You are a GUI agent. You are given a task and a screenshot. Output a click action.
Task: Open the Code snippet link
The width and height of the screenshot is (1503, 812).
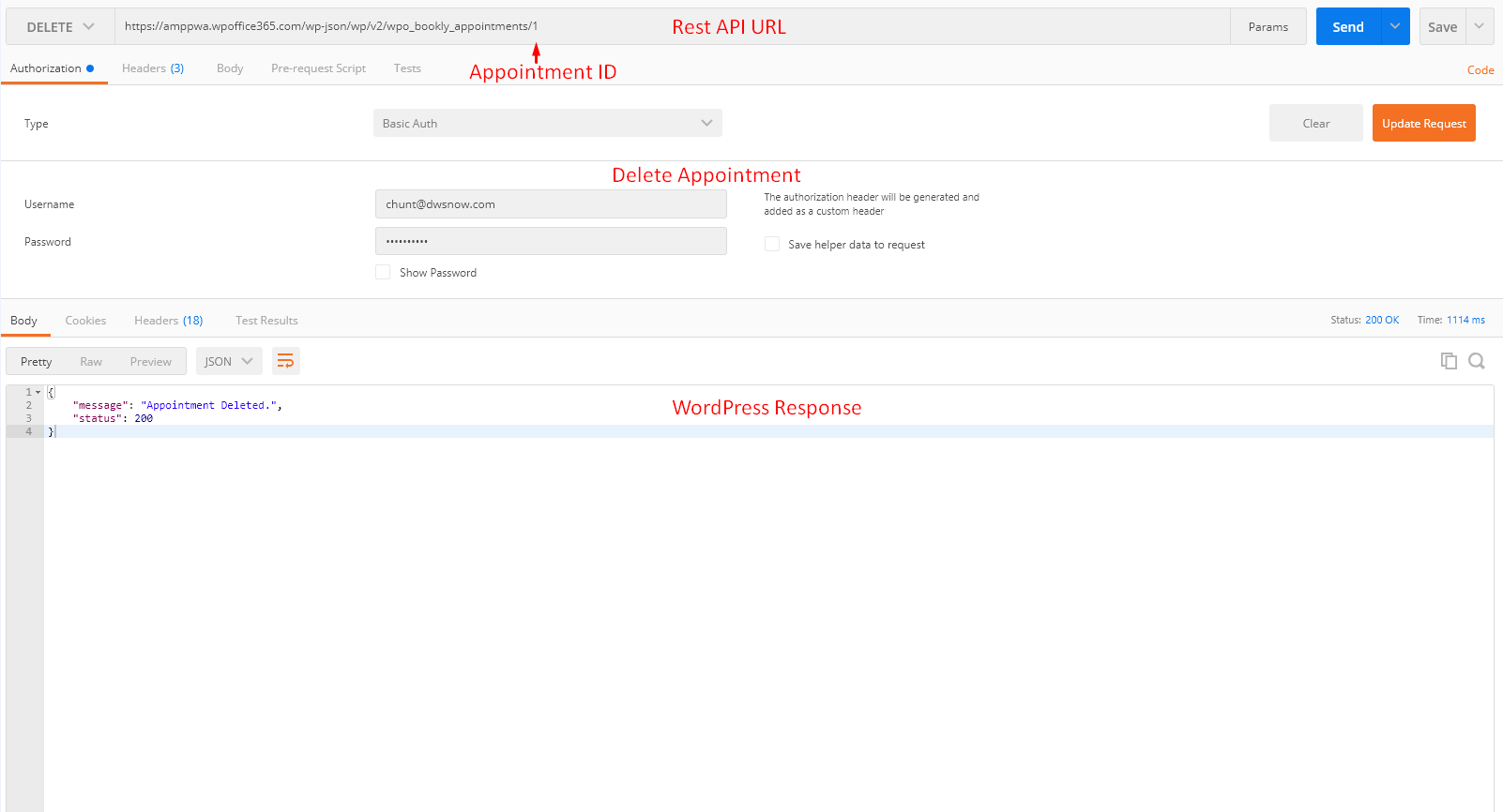click(x=1480, y=69)
